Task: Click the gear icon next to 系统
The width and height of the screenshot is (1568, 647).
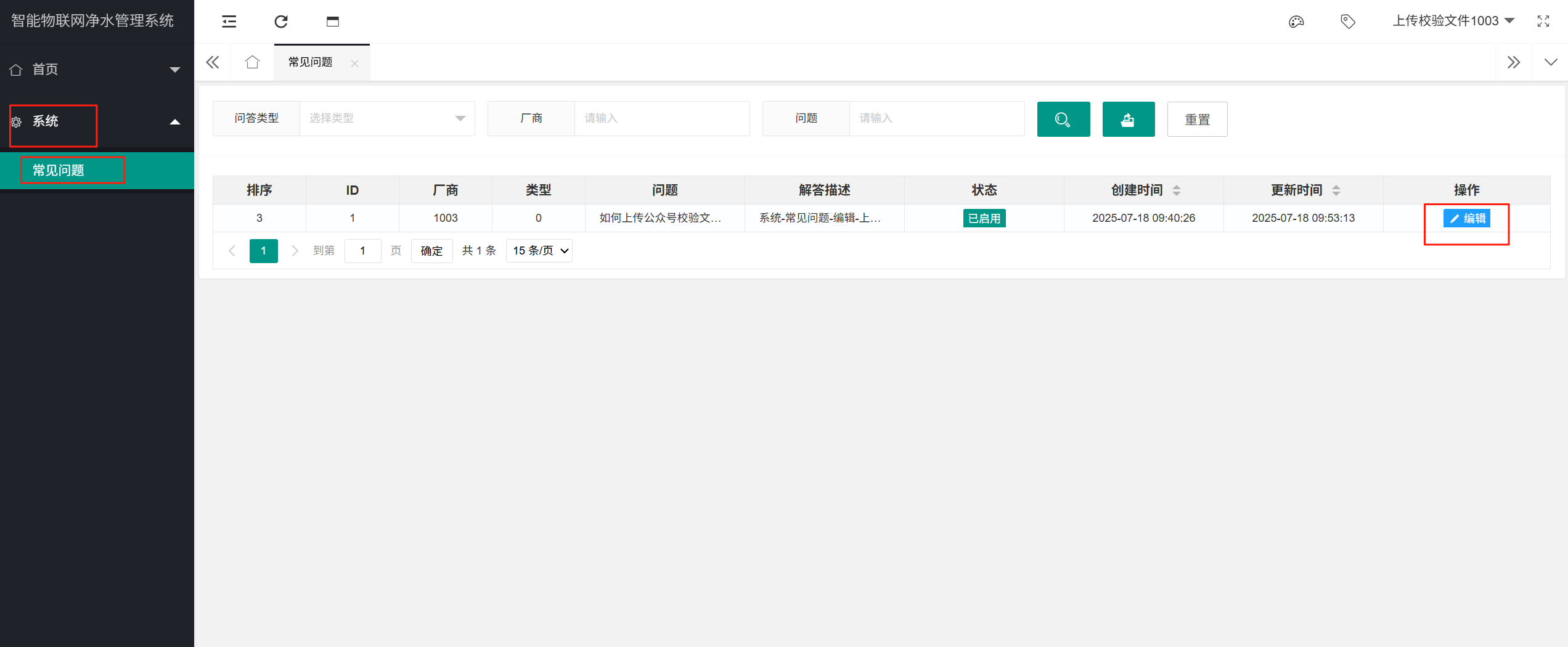Action: [17, 122]
